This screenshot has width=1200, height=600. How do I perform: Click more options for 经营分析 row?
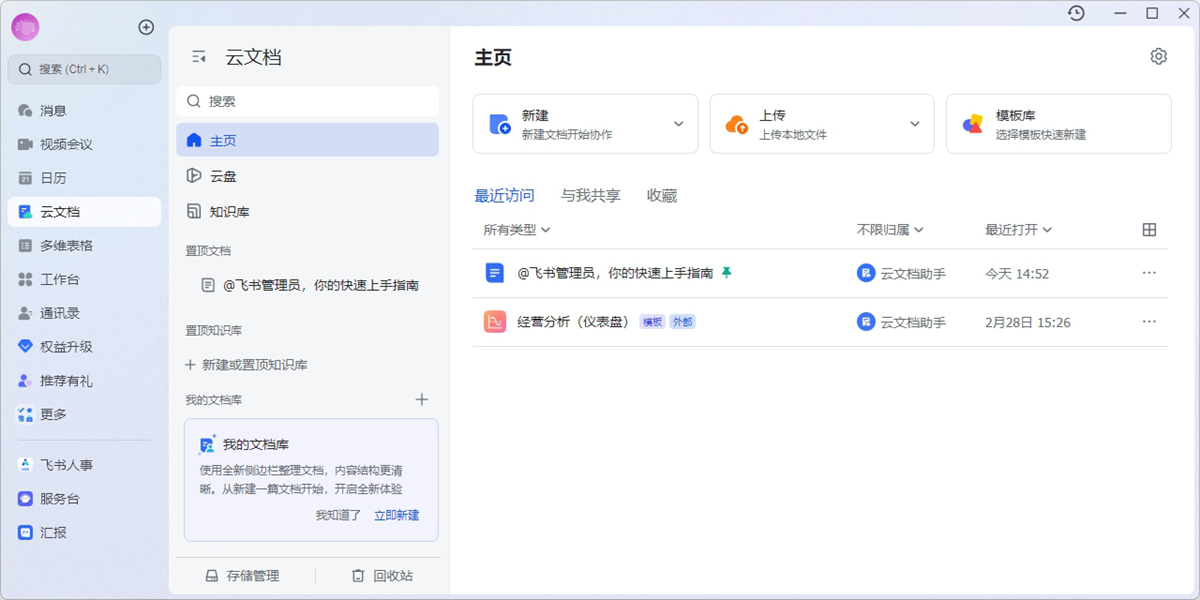(1149, 322)
